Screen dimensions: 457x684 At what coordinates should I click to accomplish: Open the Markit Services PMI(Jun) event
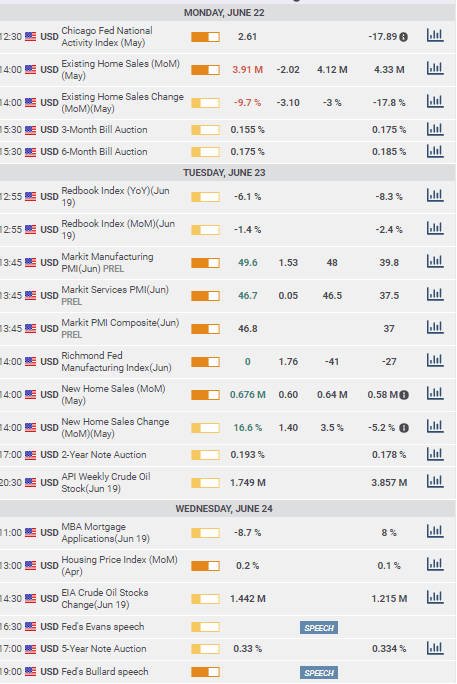115,295
